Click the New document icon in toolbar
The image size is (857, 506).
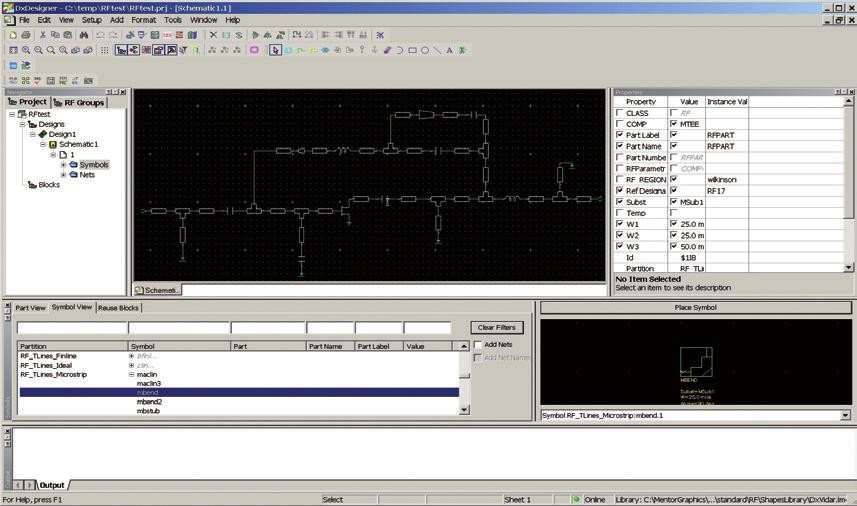point(12,35)
